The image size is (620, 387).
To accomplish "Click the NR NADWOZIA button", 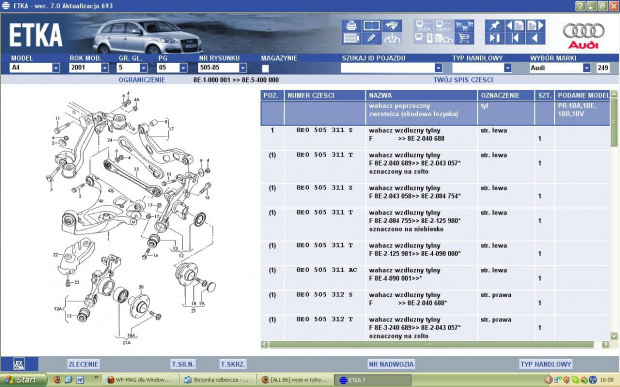I will pos(391,364).
